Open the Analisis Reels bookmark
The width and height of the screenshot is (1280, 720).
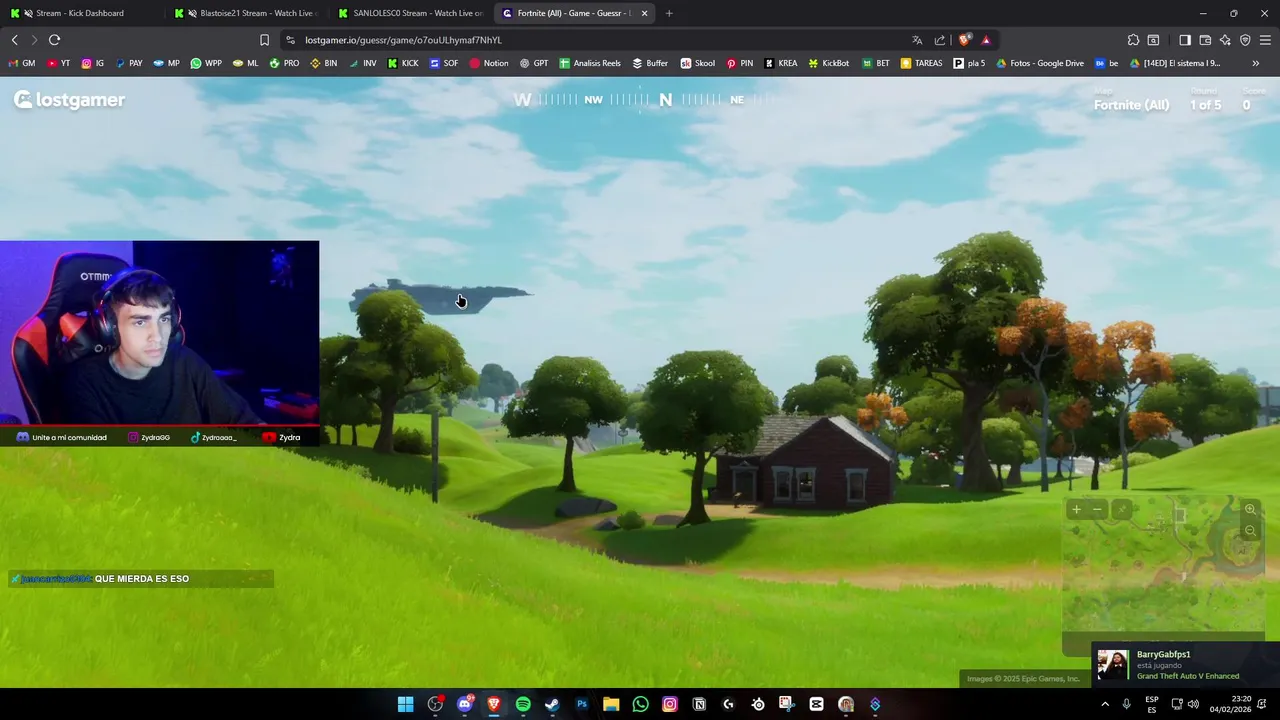(x=590, y=63)
